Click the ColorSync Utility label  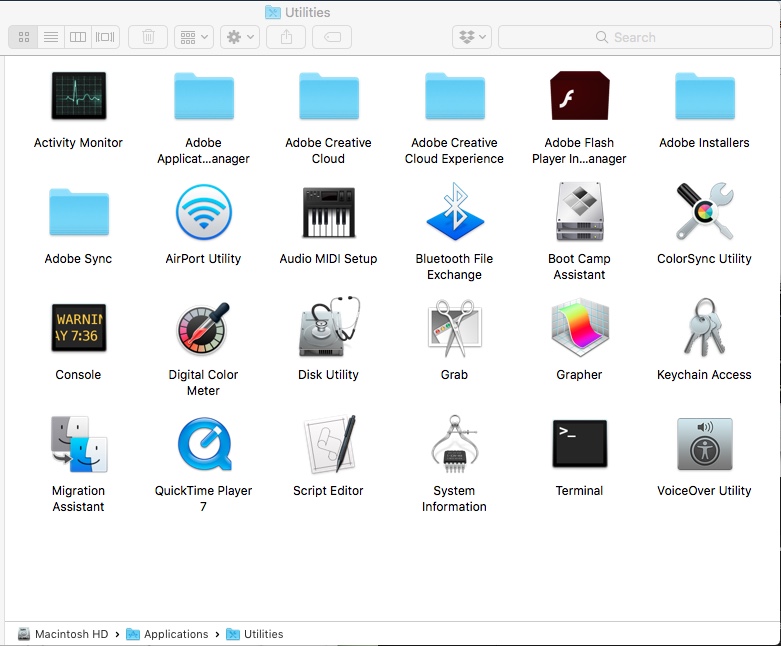704,258
